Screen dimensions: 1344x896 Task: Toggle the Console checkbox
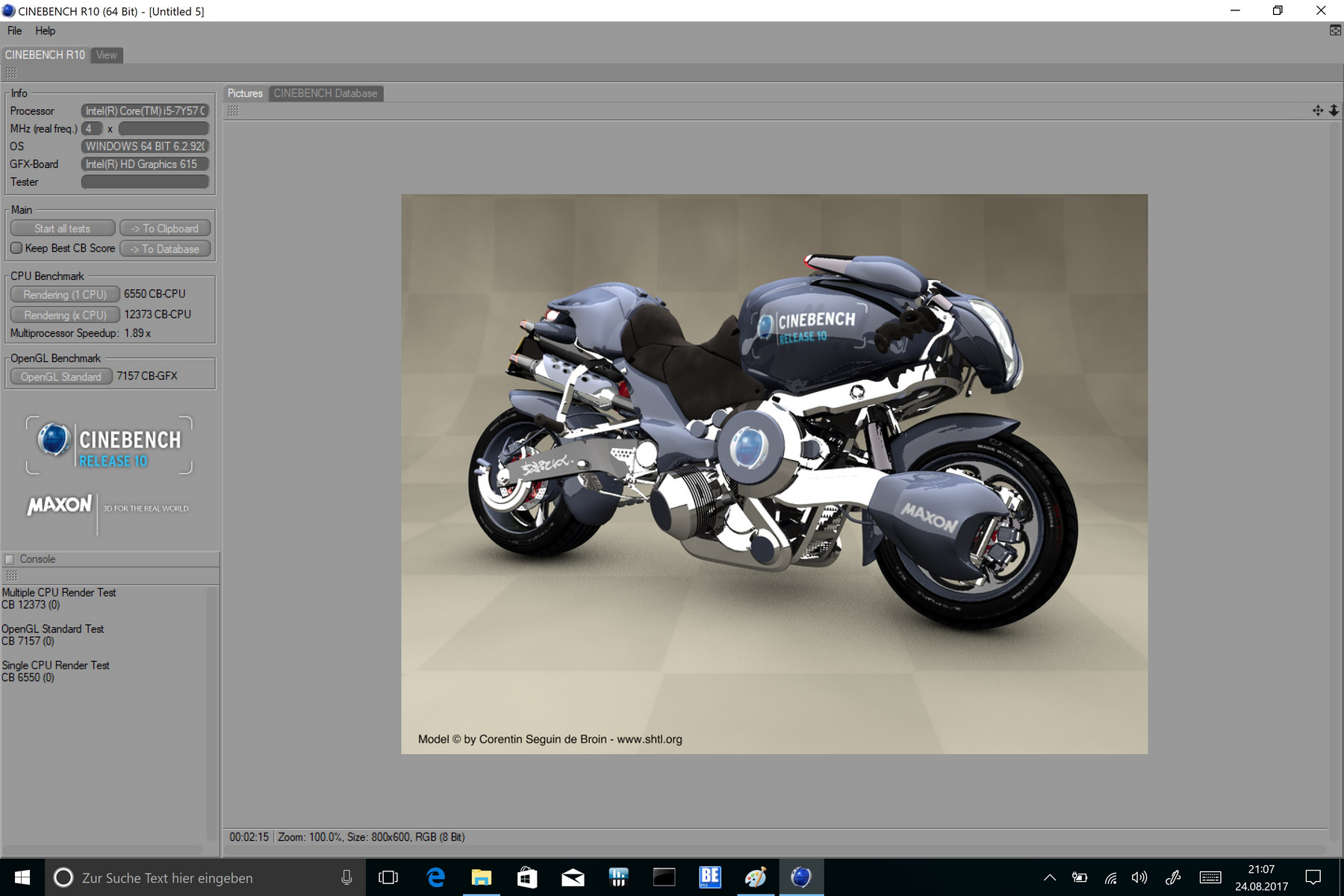point(10,559)
